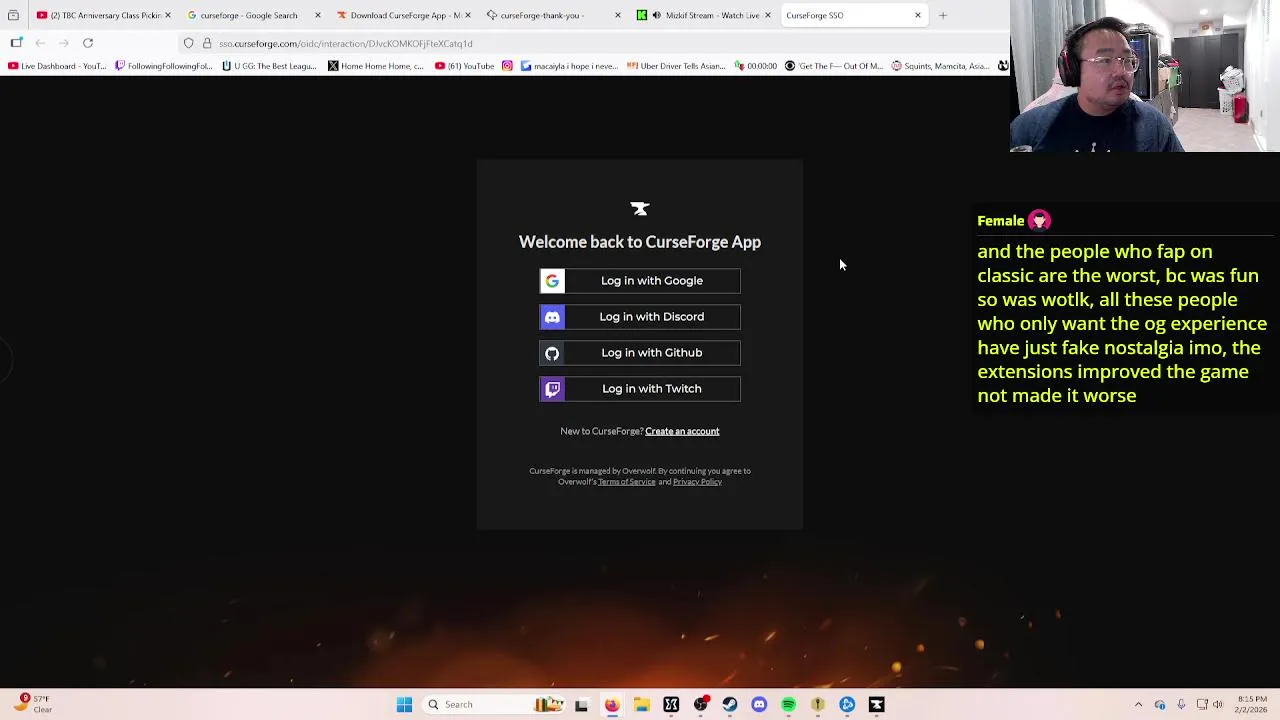The width and height of the screenshot is (1280, 720).
Task: Open Discord from the taskbar
Action: click(759, 705)
